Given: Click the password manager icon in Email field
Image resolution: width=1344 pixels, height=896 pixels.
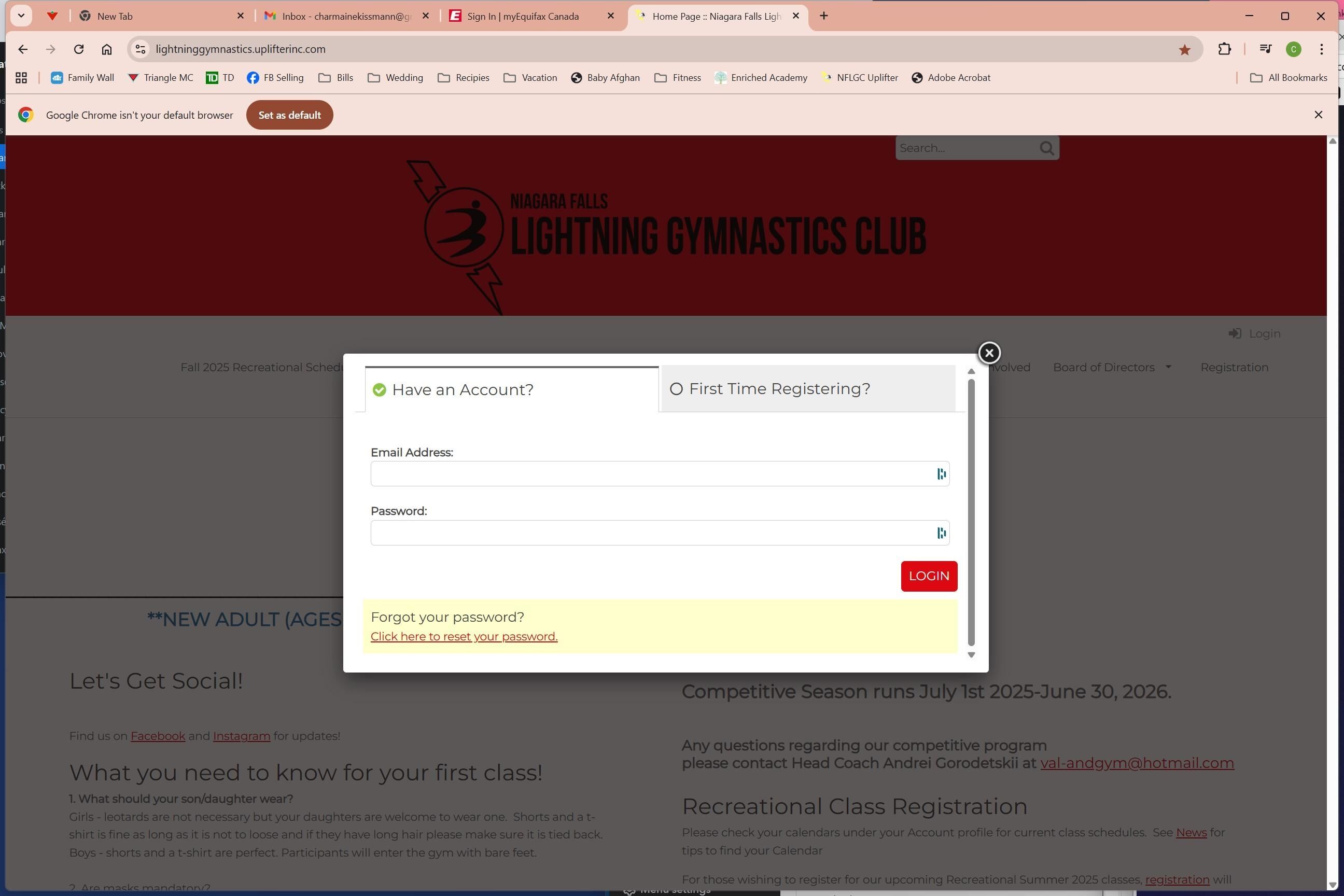Looking at the screenshot, I should click(x=941, y=474).
